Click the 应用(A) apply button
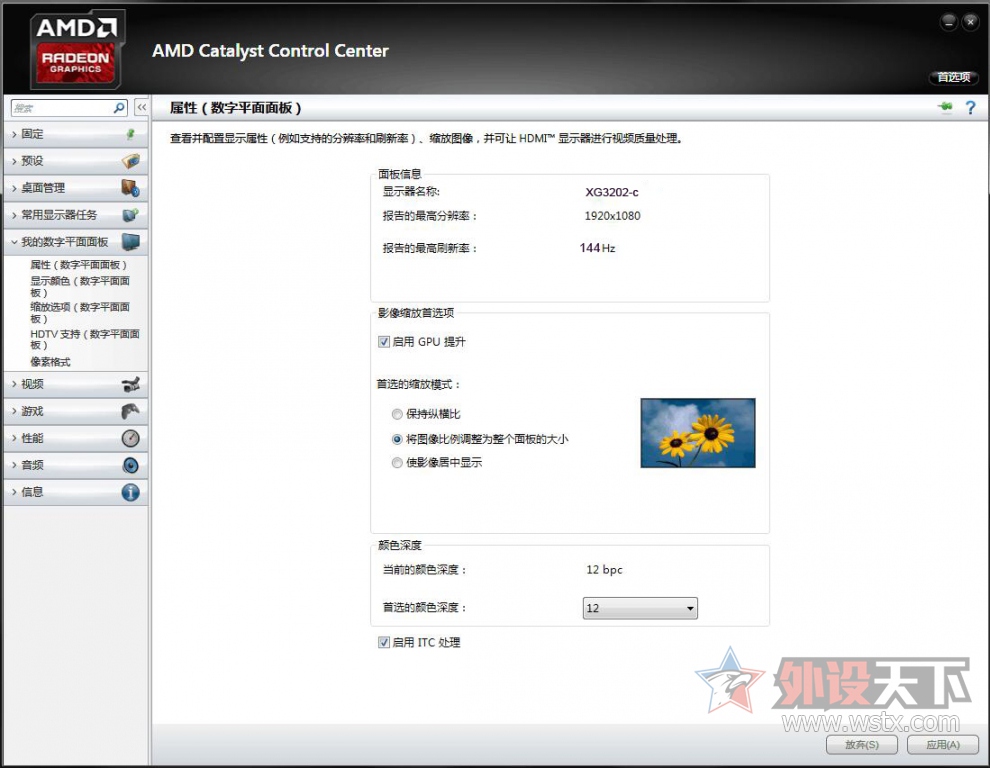 [x=943, y=745]
